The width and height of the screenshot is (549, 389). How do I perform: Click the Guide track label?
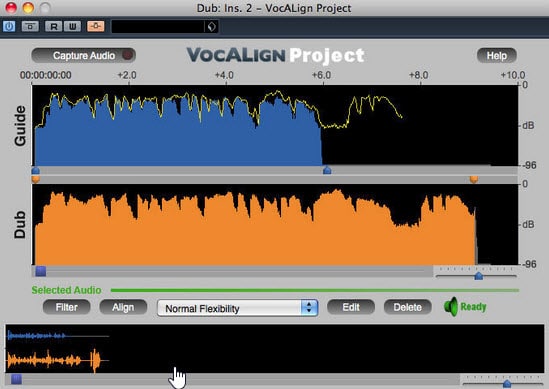pos(20,126)
